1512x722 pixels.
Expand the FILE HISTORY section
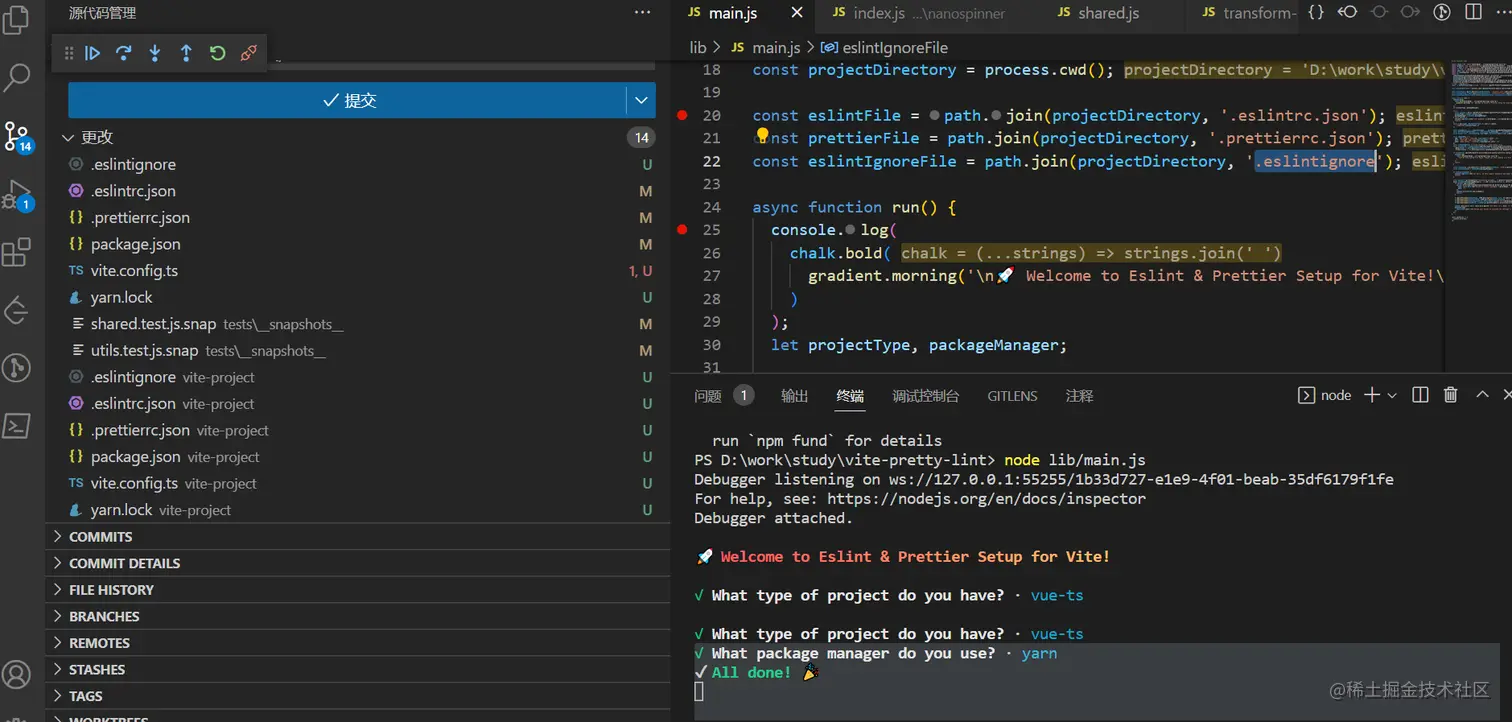coord(358,590)
